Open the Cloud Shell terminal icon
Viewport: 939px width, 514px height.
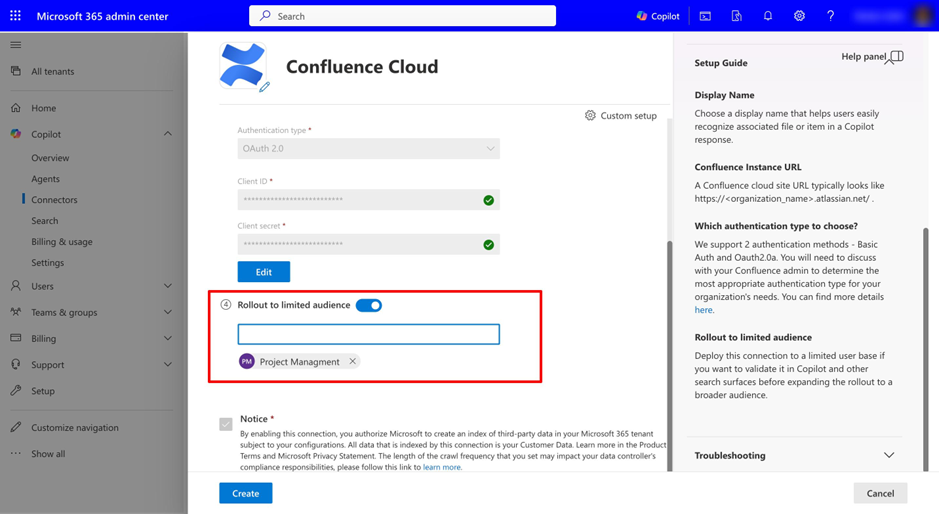point(705,16)
